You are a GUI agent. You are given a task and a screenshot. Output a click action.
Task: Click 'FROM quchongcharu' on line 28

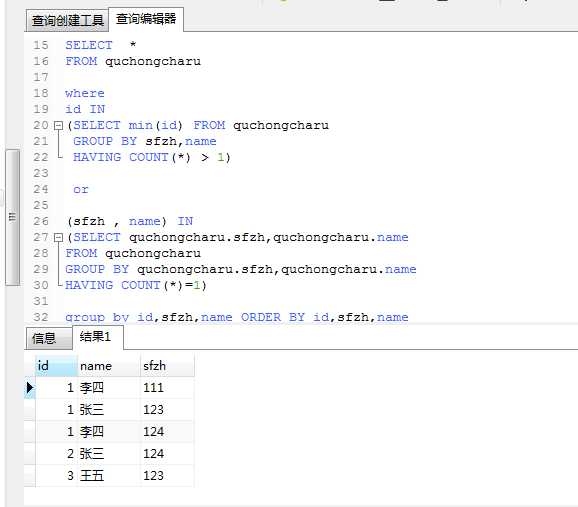point(133,254)
